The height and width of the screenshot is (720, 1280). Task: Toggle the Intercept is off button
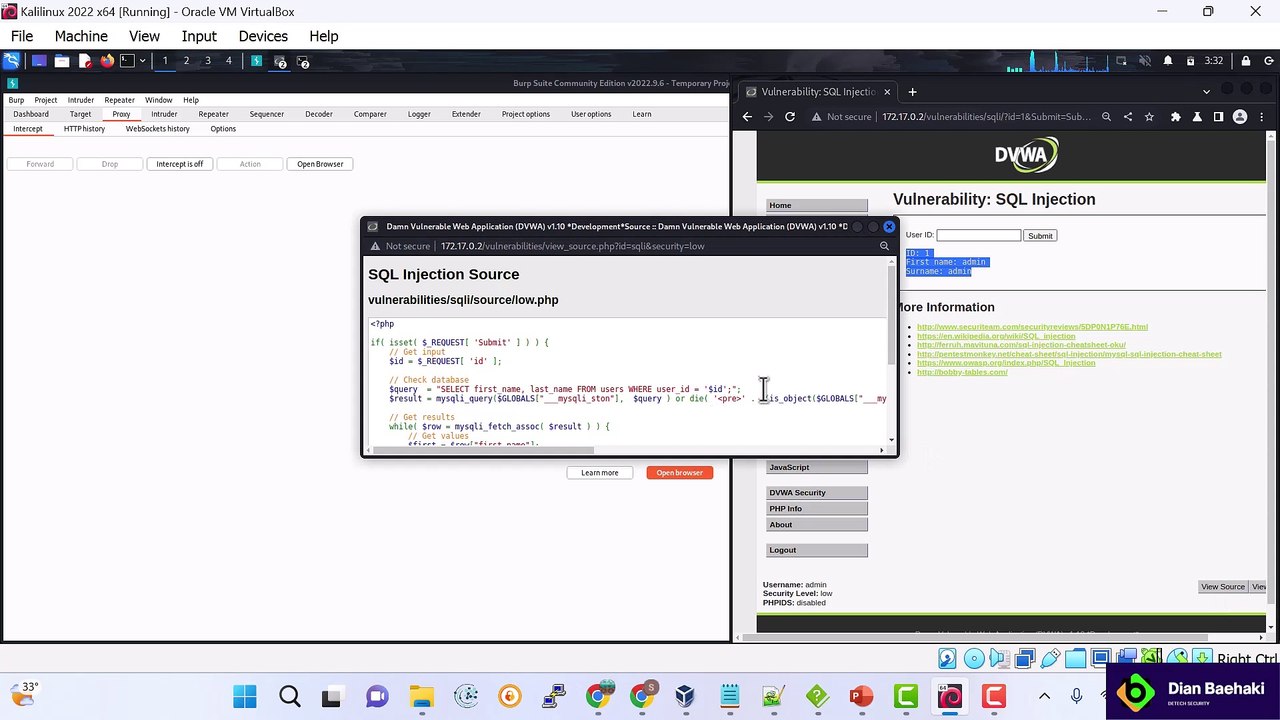(x=180, y=164)
